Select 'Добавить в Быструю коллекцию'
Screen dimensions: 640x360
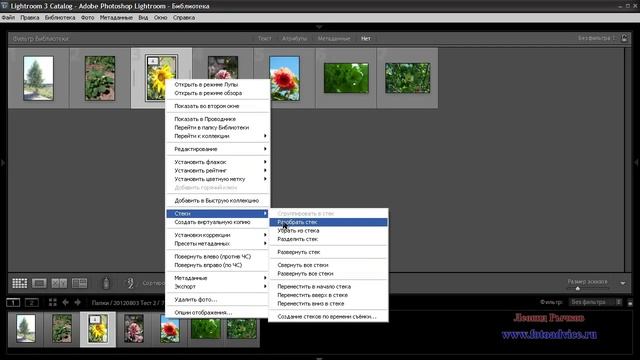pos(218,201)
